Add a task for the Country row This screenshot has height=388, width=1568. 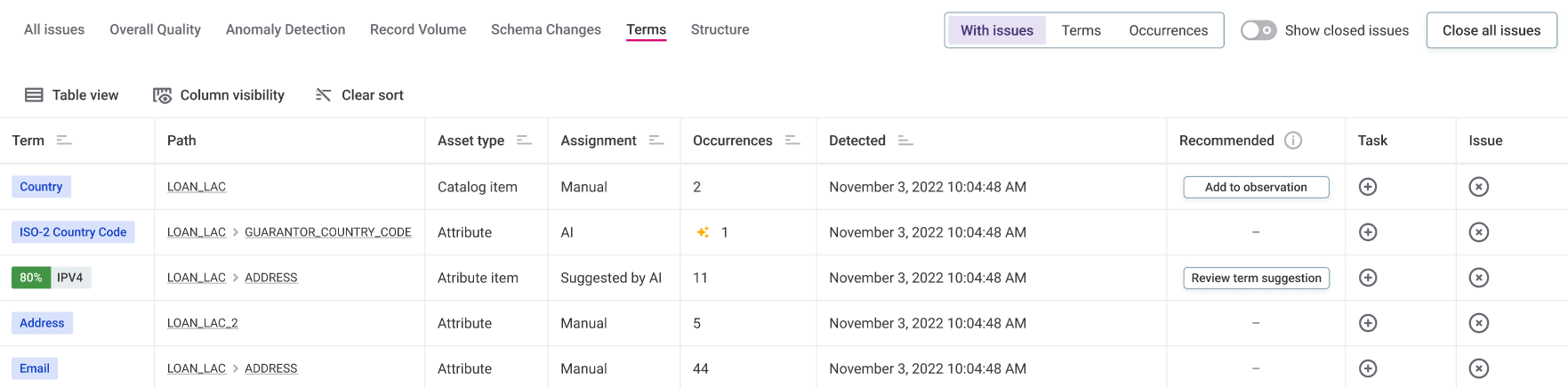click(x=1368, y=187)
